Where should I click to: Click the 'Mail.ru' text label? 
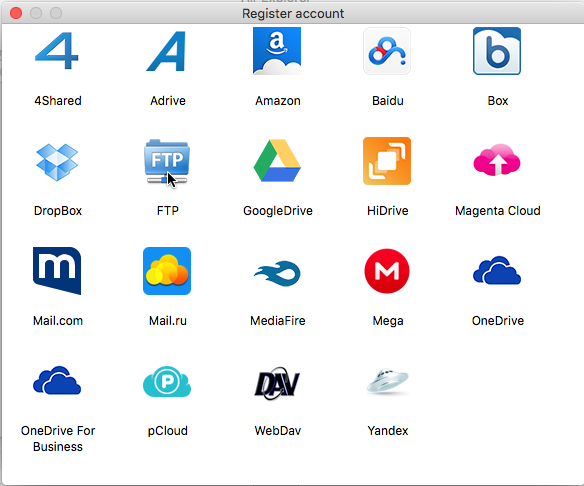point(168,321)
